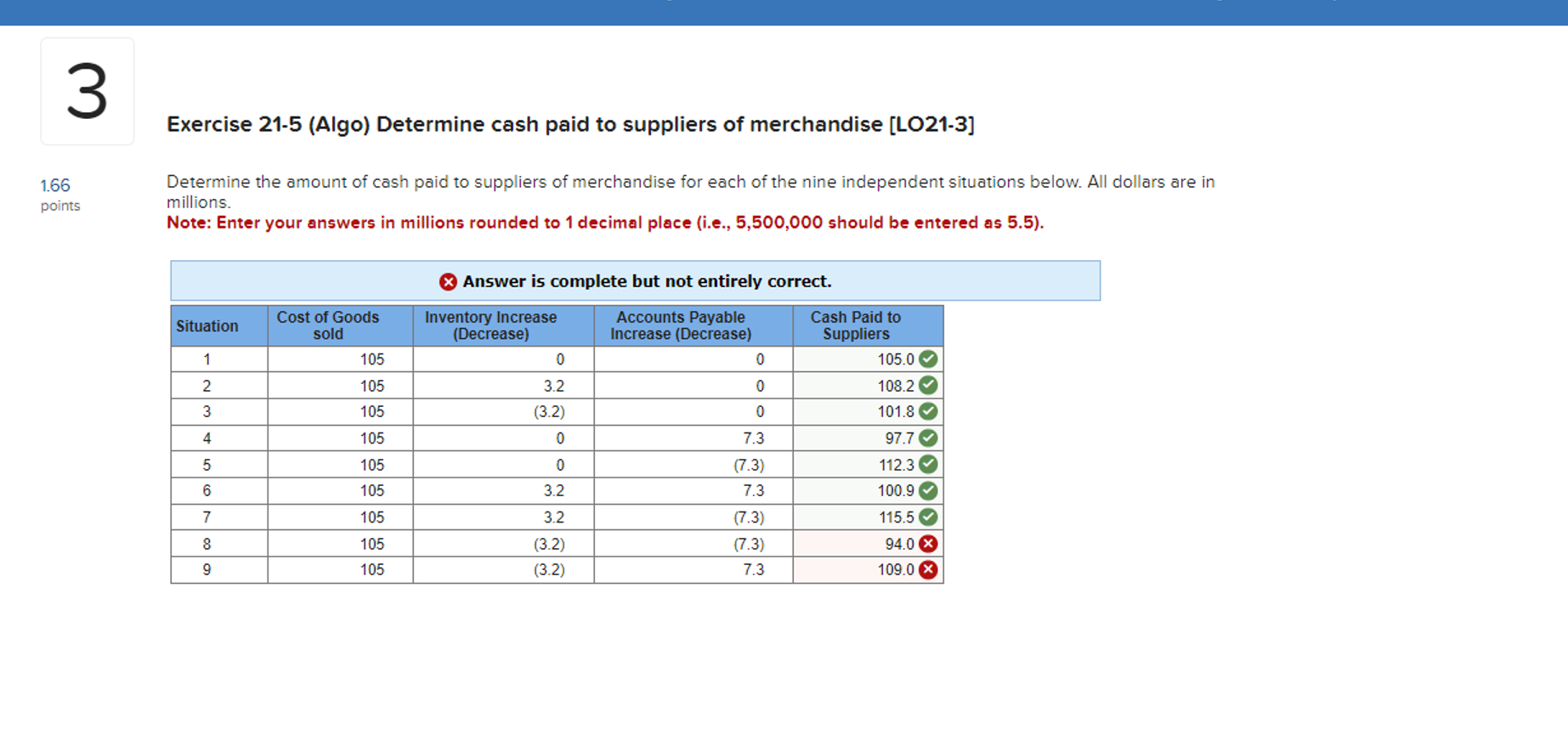Image resolution: width=1568 pixels, height=746 pixels.
Task: Click the 7.3 accounts payable value in situation 9
Action: (753, 570)
